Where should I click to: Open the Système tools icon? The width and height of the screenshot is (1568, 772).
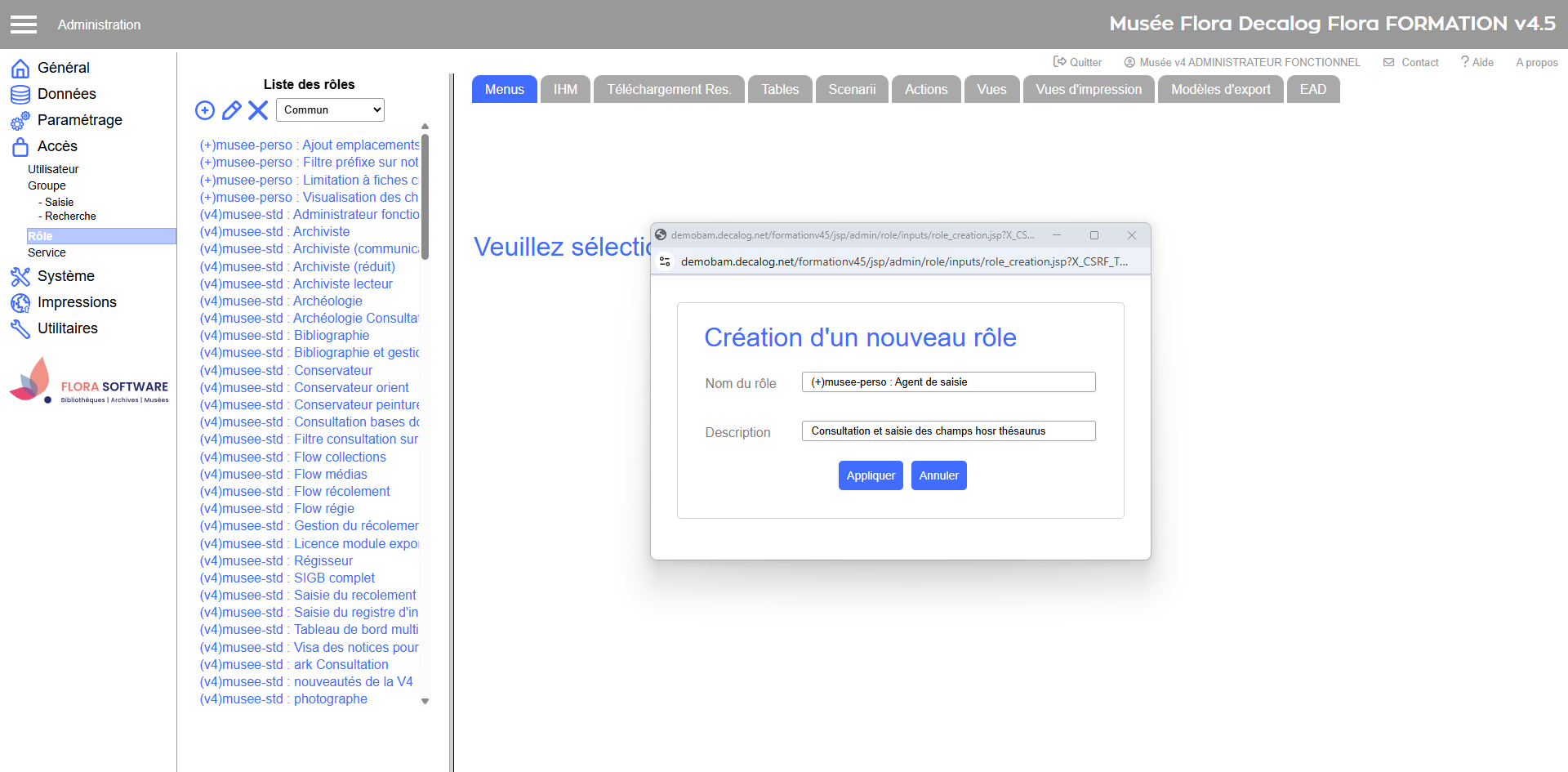coord(20,277)
